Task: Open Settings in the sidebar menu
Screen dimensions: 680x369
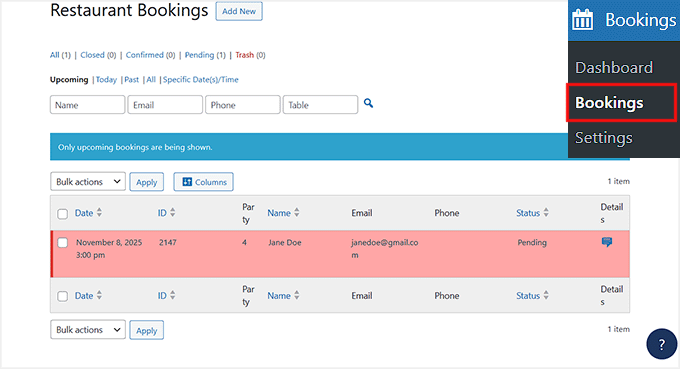Action: coord(603,138)
